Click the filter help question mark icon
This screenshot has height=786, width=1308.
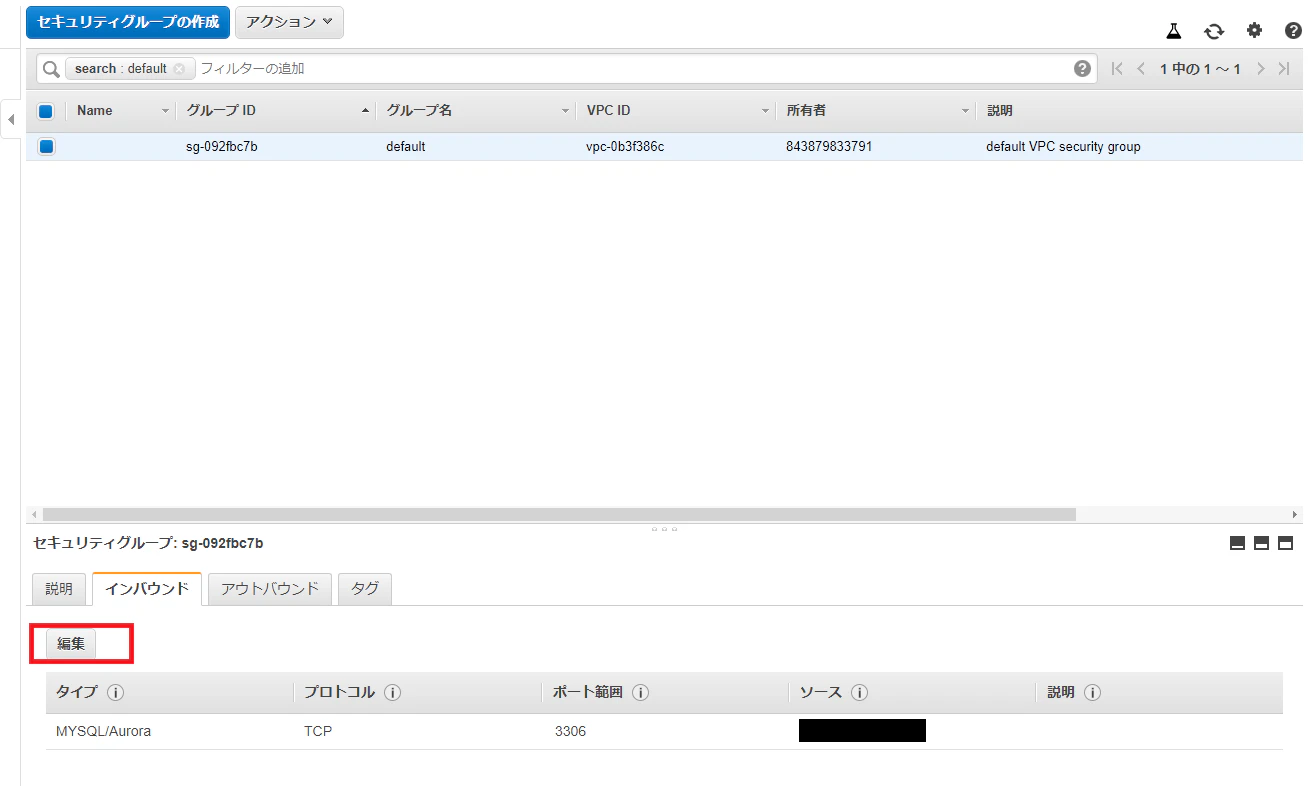pyautogui.click(x=1082, y=69)
